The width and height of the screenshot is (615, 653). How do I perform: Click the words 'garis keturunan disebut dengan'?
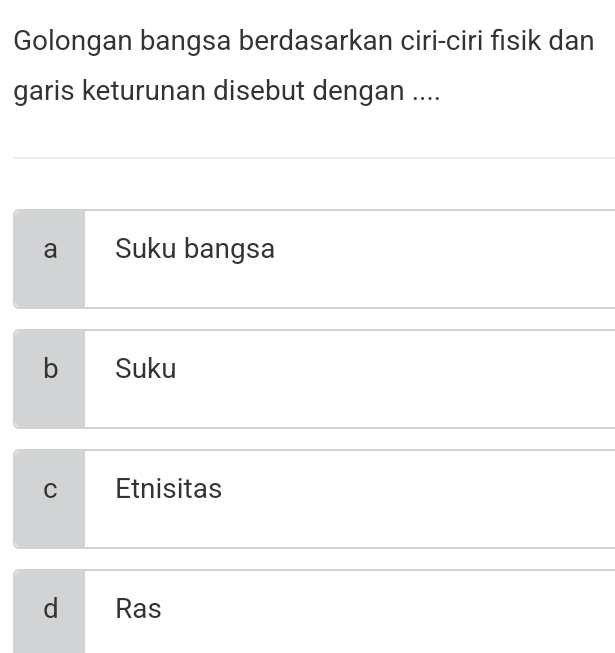point(210,92)
